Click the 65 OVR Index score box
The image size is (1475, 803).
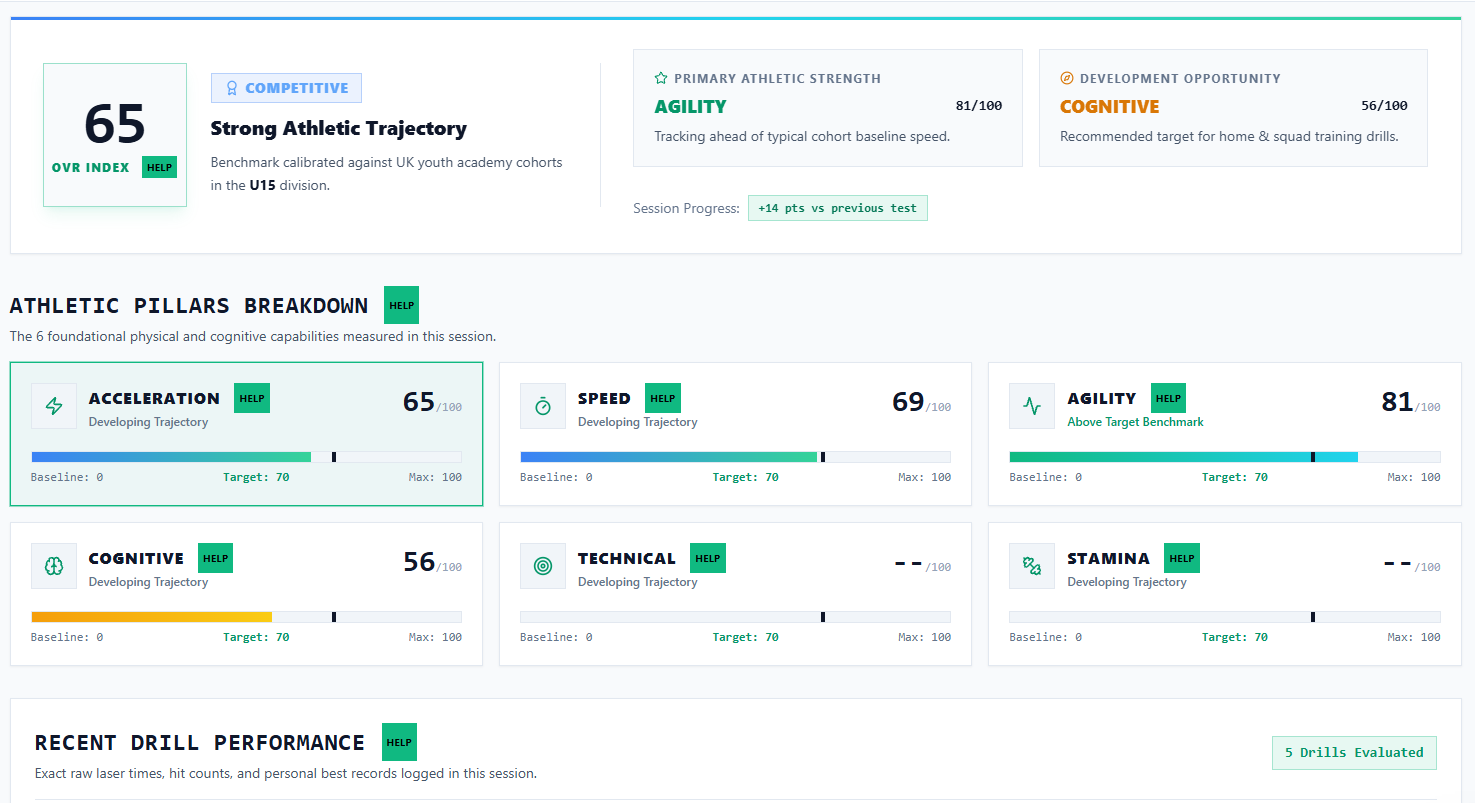click(115, 135)
